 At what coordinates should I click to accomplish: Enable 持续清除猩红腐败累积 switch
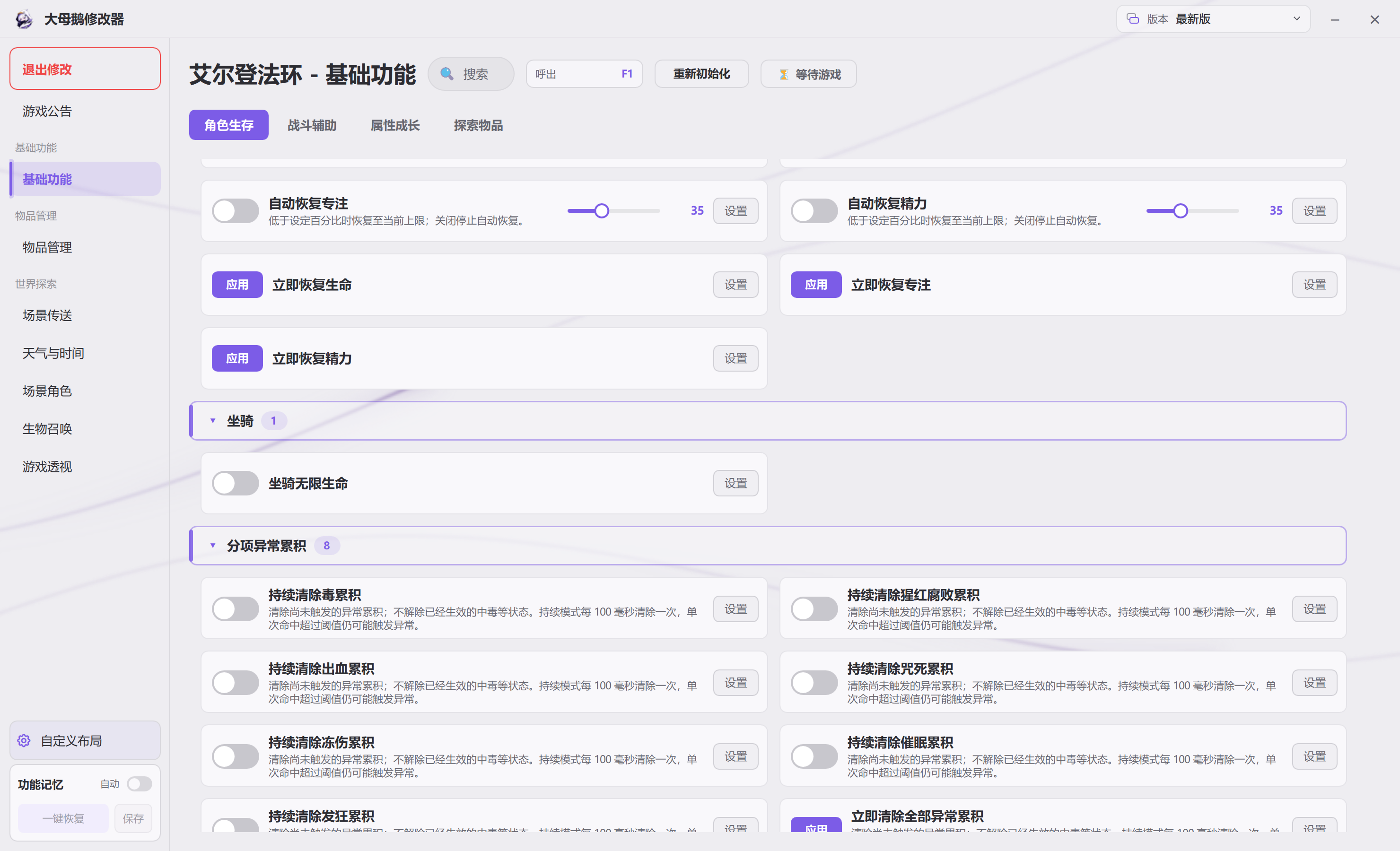coord(814,609)
